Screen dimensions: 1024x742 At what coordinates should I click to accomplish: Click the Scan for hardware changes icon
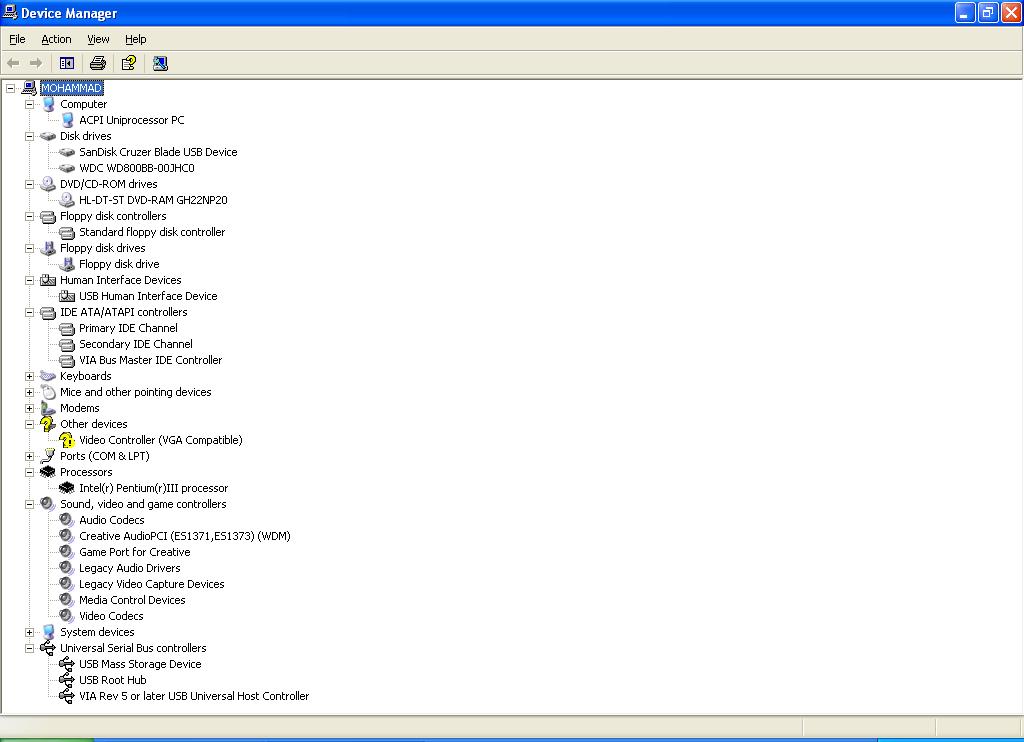point(160,63)
